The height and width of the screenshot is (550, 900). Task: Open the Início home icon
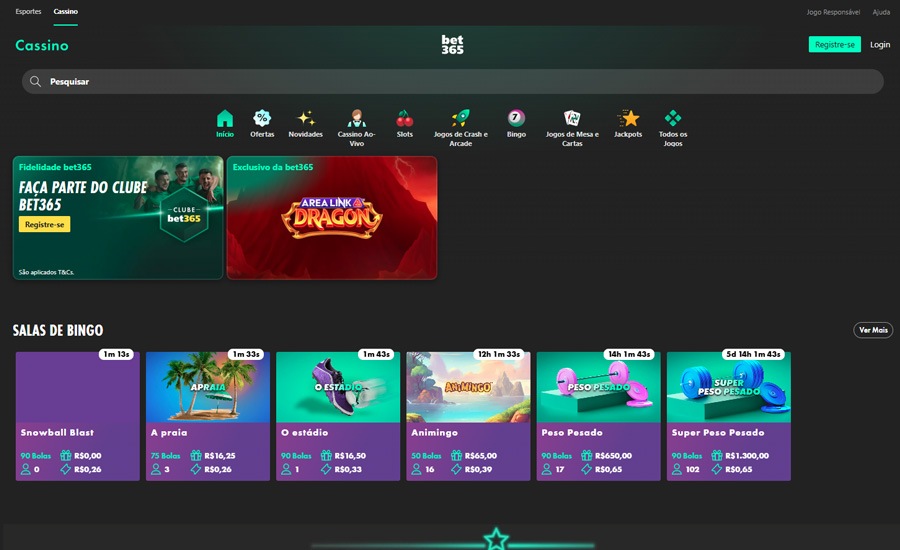[x=225, y=118]
